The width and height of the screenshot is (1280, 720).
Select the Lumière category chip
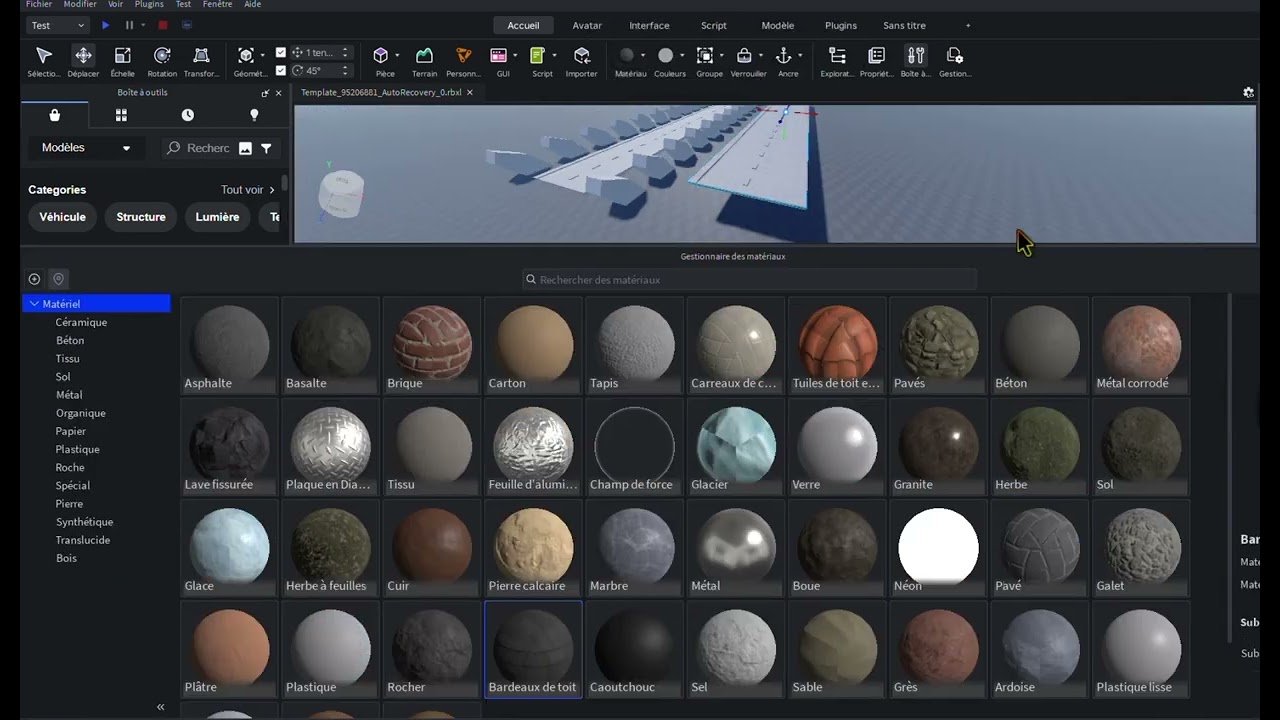point(217,217)
